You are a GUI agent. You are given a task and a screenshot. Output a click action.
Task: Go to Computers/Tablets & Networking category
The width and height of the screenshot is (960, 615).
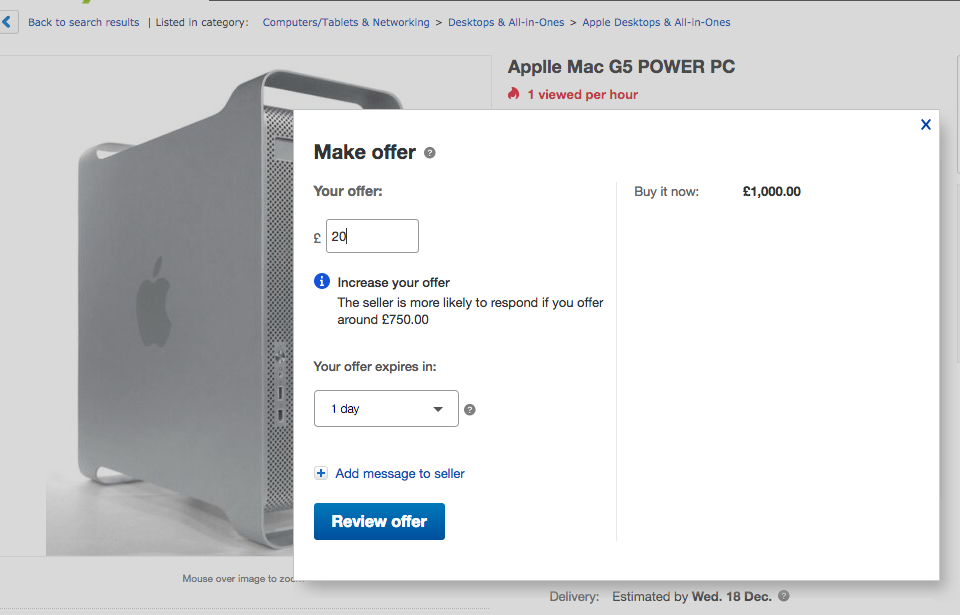pos(346,22)
